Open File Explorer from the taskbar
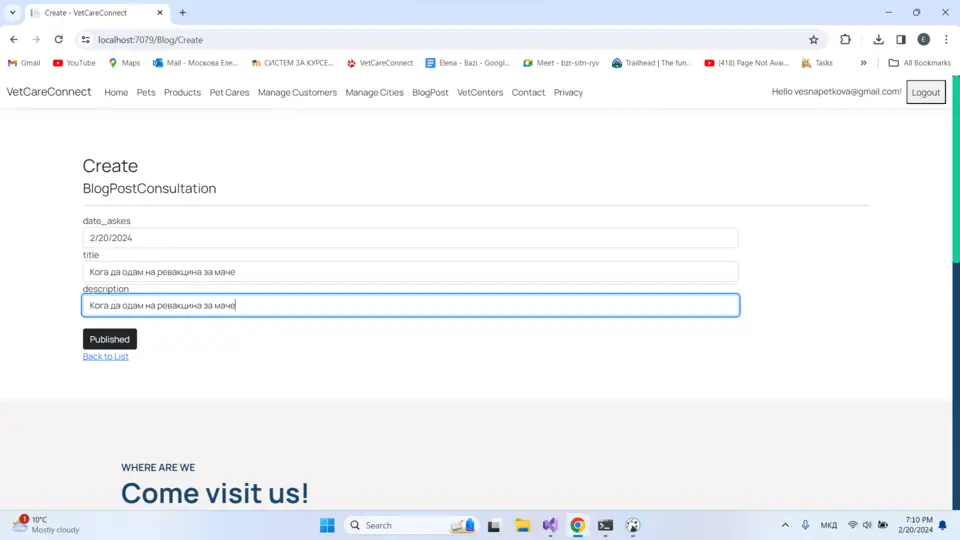 tap(522, 525)
